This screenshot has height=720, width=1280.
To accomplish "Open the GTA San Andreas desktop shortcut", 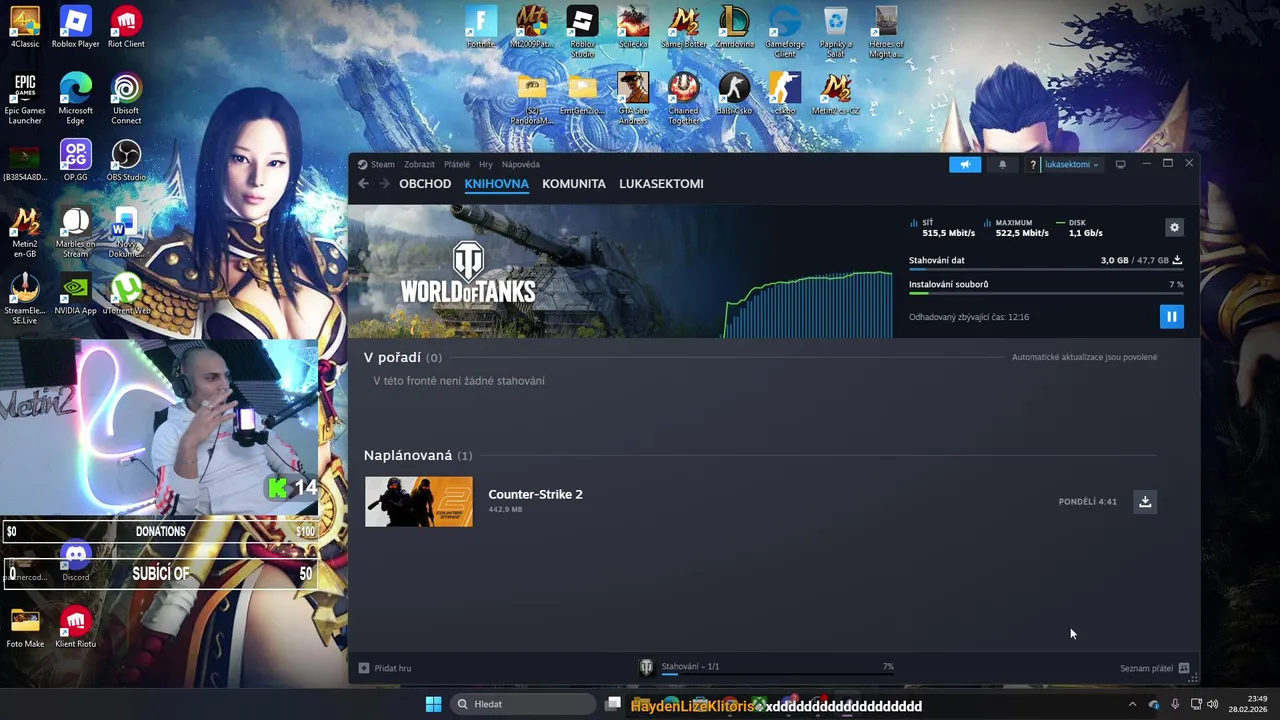I will pyautogui.click(x=633, y=98).
